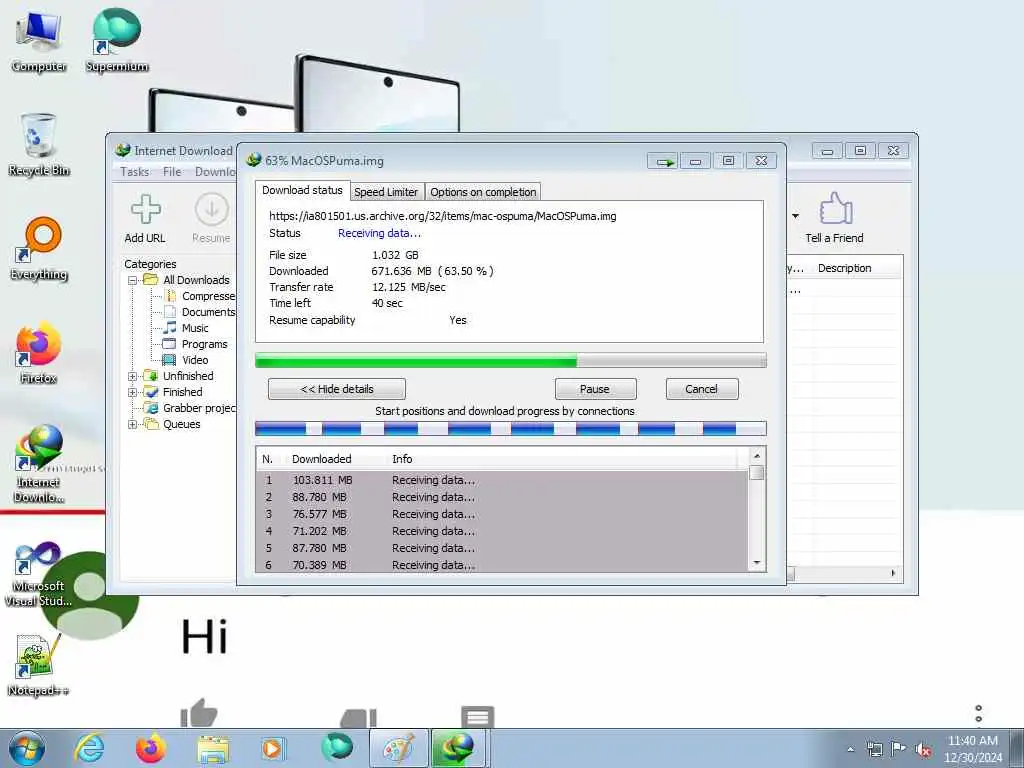Click the network tray icon
This screenshot has height=768, width=1024.
tap(874, 749)
